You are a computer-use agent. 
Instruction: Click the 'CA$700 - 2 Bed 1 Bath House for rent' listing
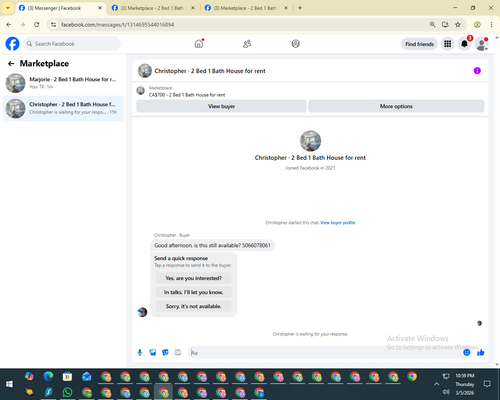tap(187, 95)
